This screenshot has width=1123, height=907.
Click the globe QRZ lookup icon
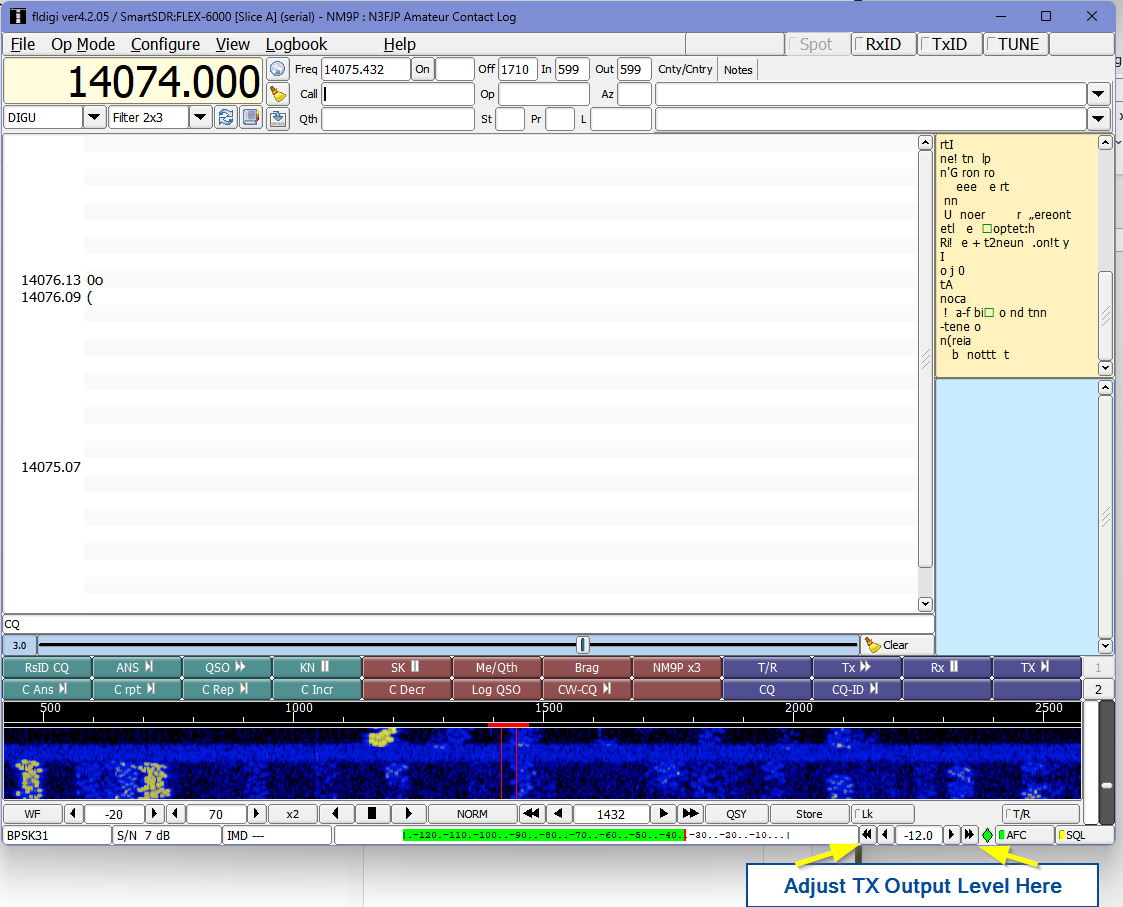(x=278, y=69)
